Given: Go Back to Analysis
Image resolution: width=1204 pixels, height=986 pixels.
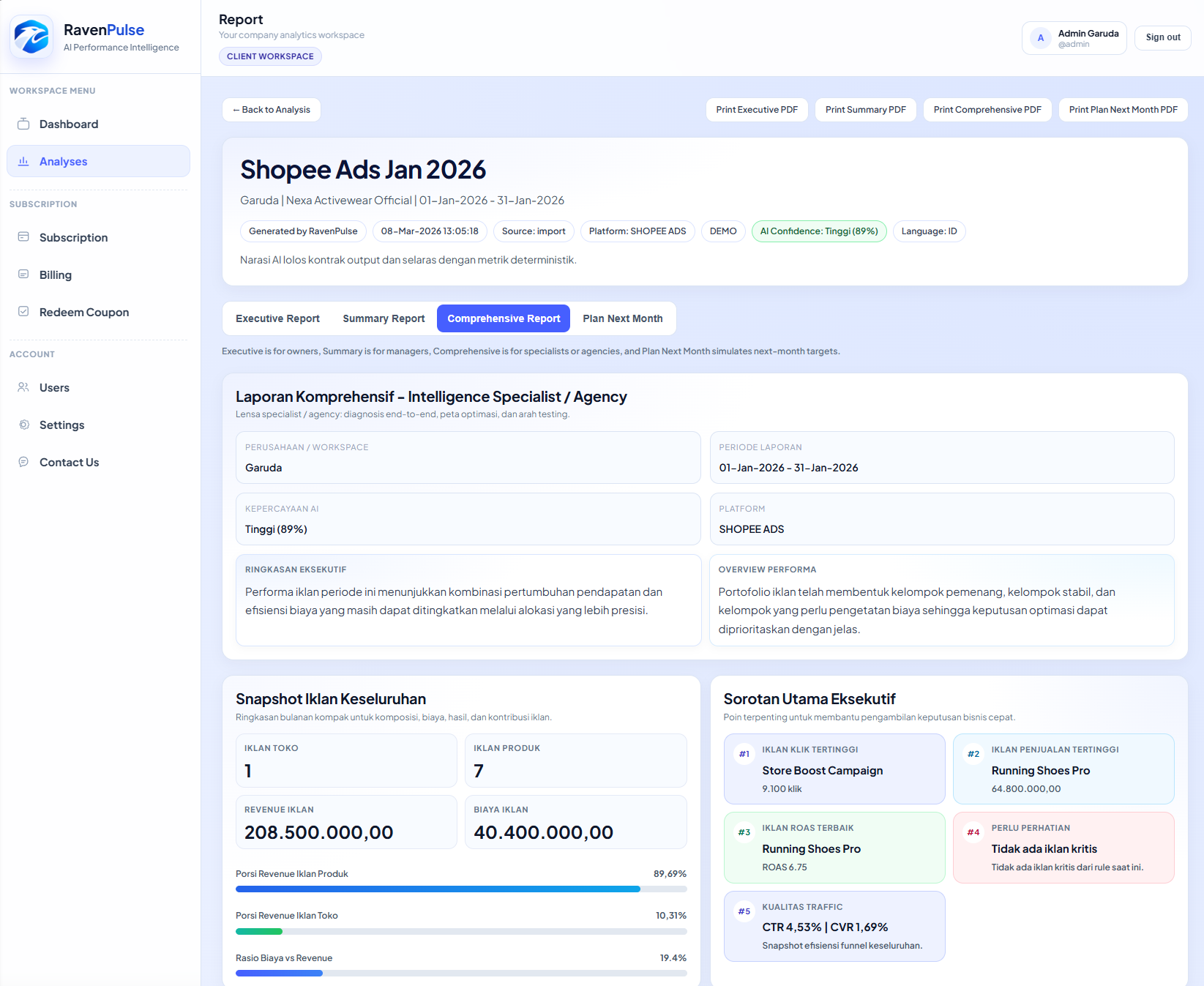Looking at the screenshot, I should (x=271, y=109).
